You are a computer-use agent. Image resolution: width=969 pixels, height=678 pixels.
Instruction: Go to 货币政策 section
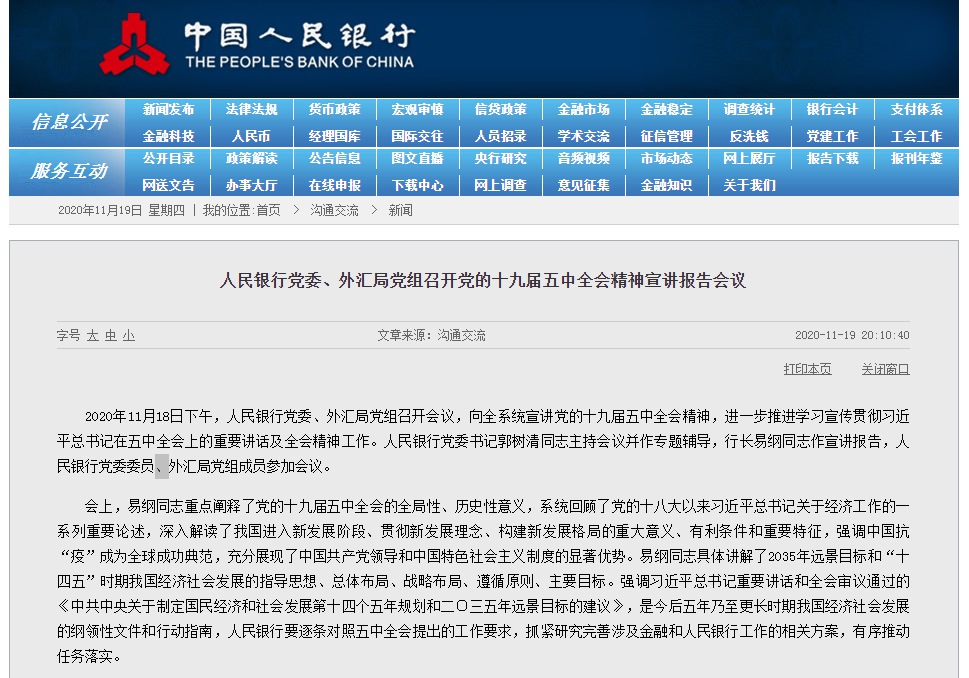(x=334, y=109)
